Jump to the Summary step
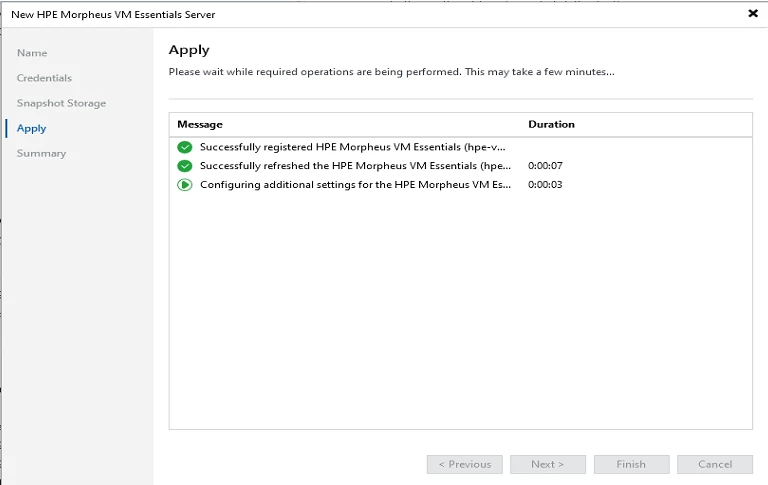 (x=41, y=153)
